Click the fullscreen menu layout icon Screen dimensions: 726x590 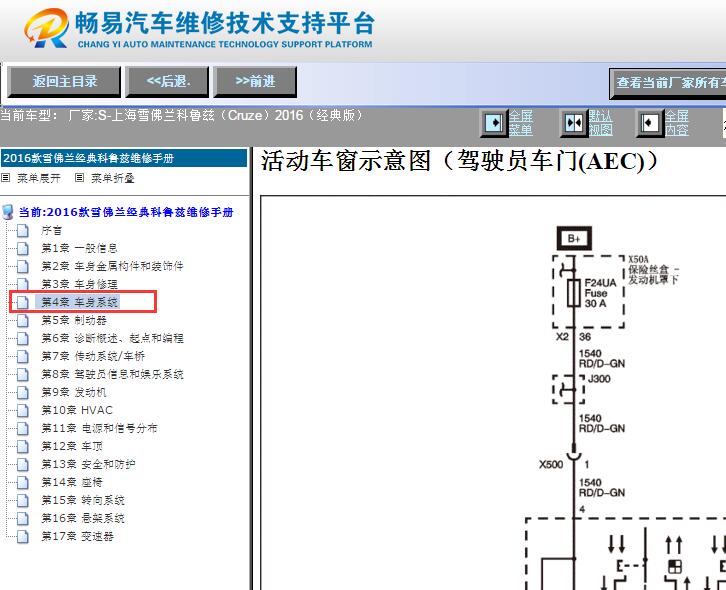(x=494, y=123)
